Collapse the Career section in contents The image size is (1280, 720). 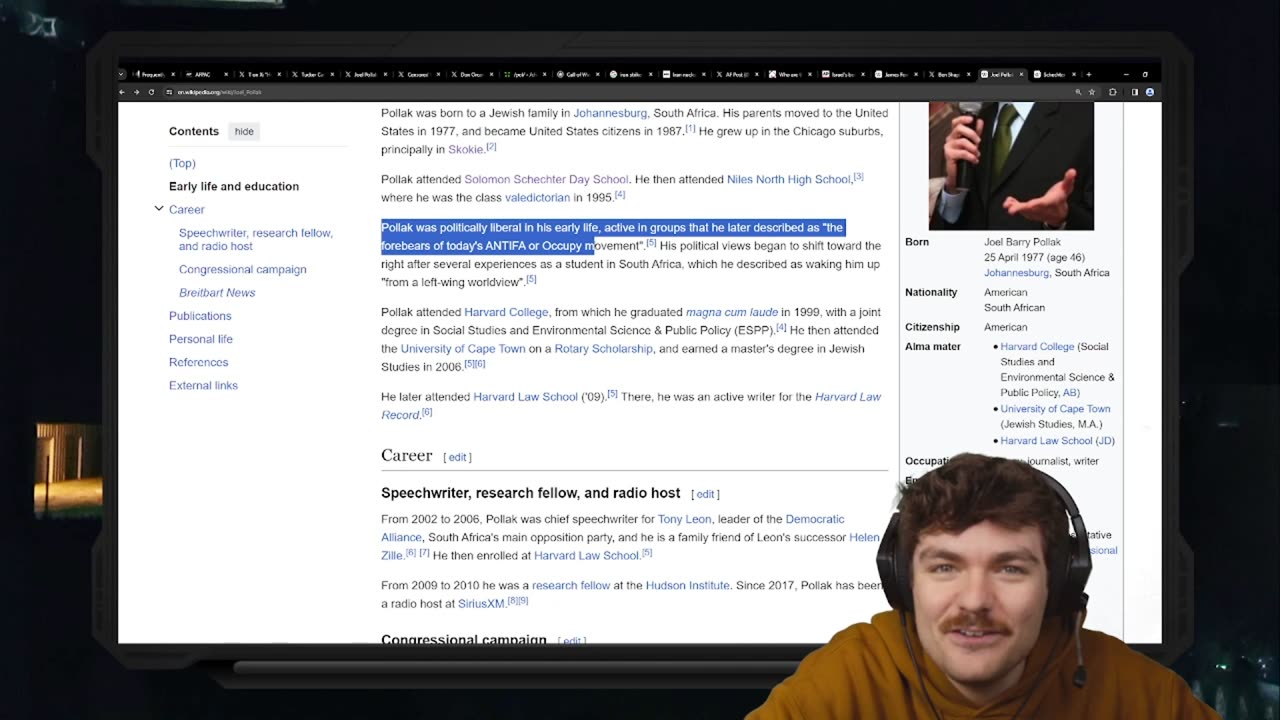pos(158,209)
